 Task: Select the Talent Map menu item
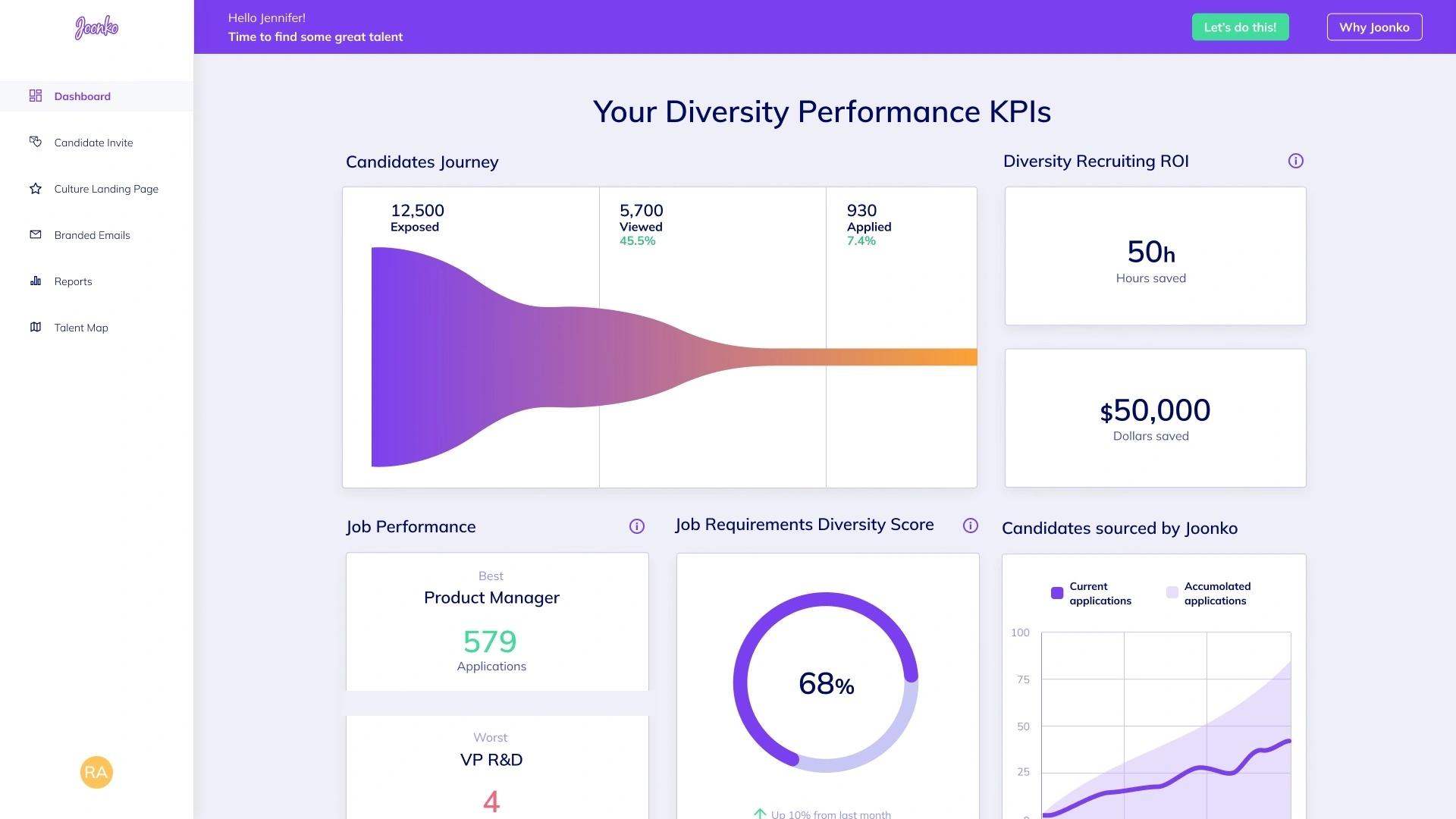pos(81,328)
